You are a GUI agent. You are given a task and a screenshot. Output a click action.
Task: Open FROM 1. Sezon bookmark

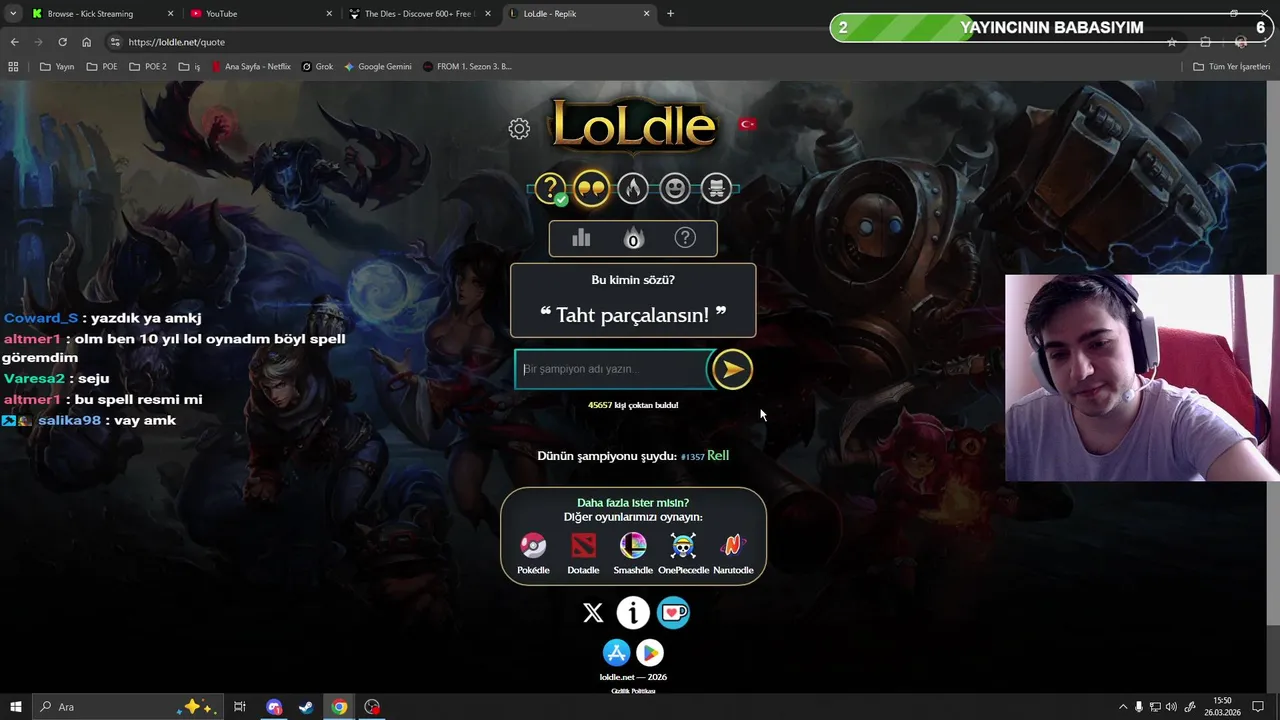467,67
